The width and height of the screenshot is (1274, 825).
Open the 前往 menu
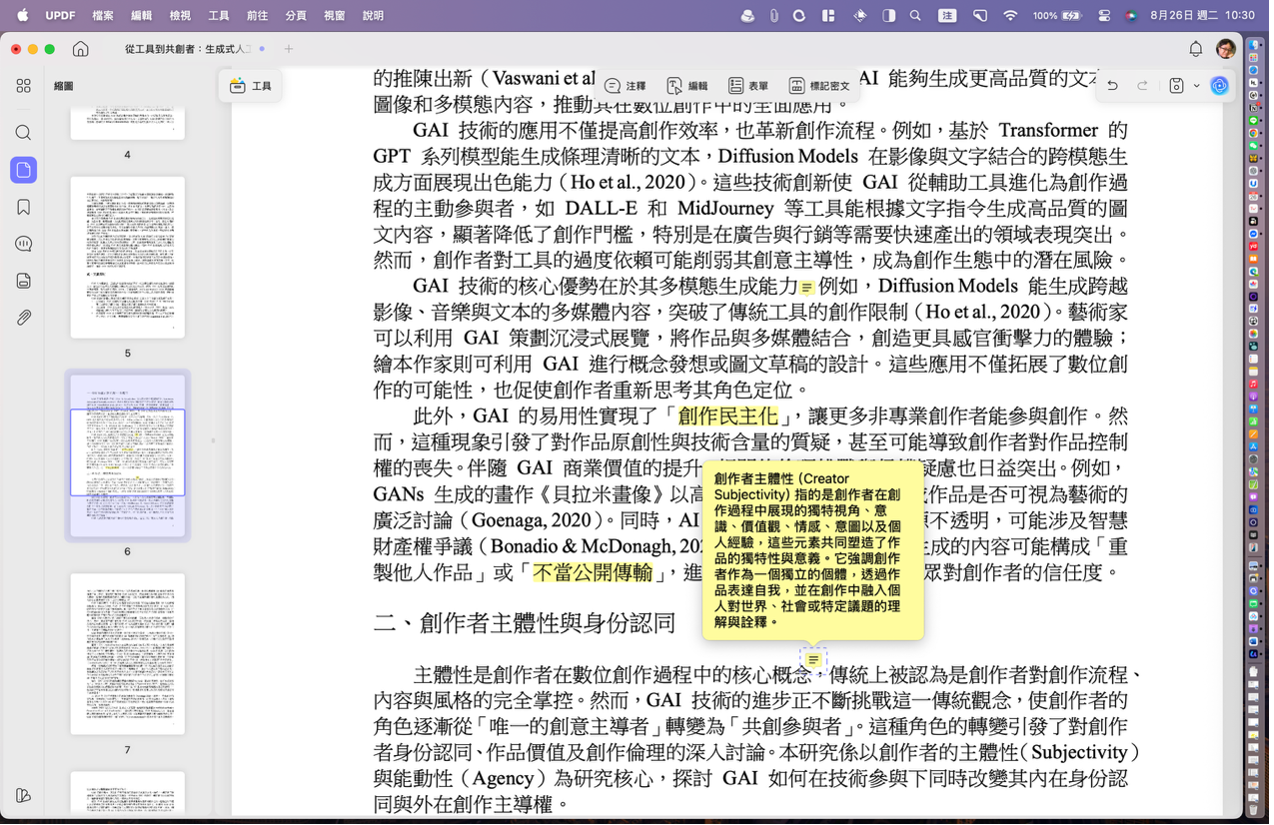coord(257,16)
